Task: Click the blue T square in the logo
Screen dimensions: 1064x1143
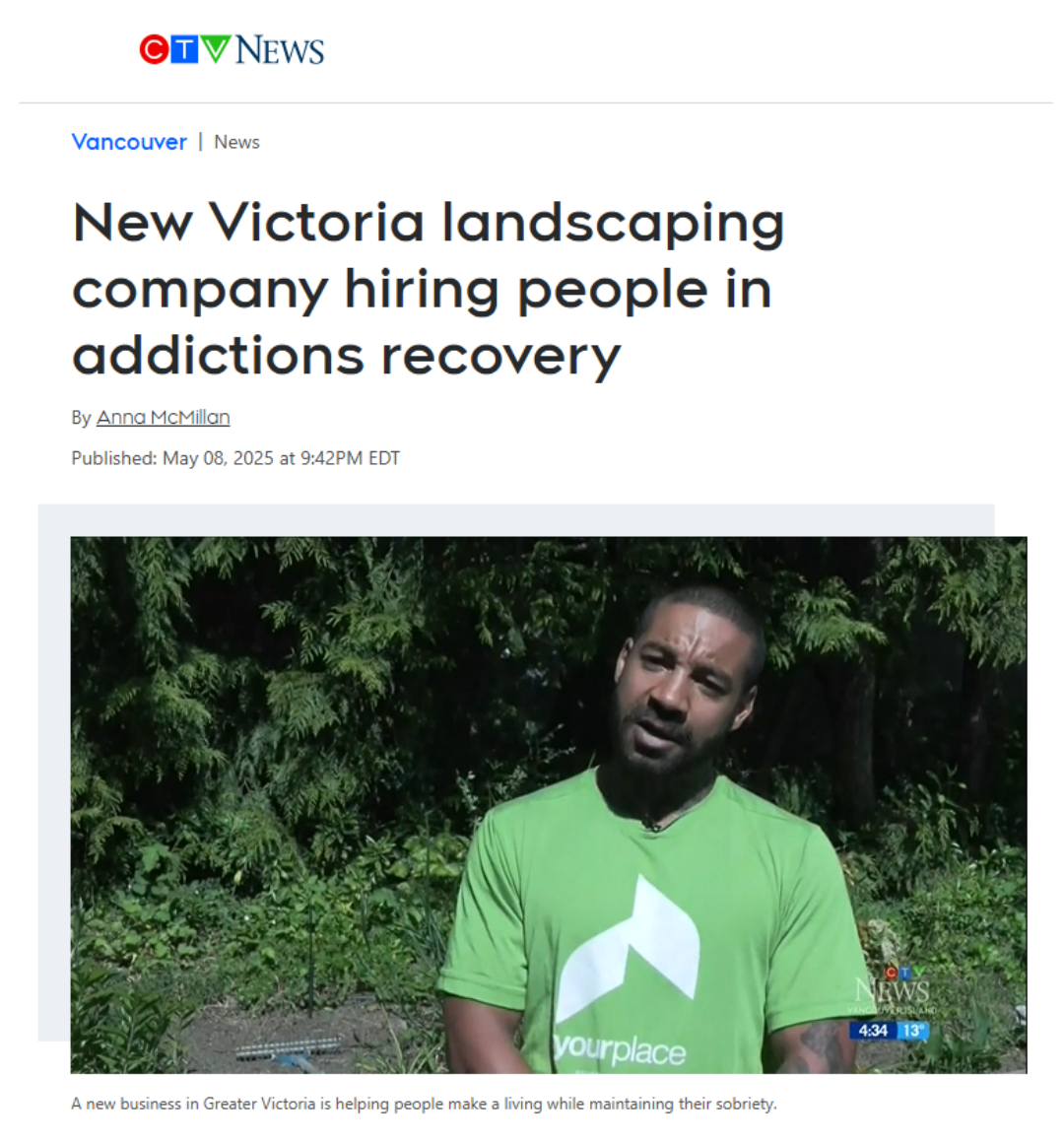Action: [x=185, y=49]
